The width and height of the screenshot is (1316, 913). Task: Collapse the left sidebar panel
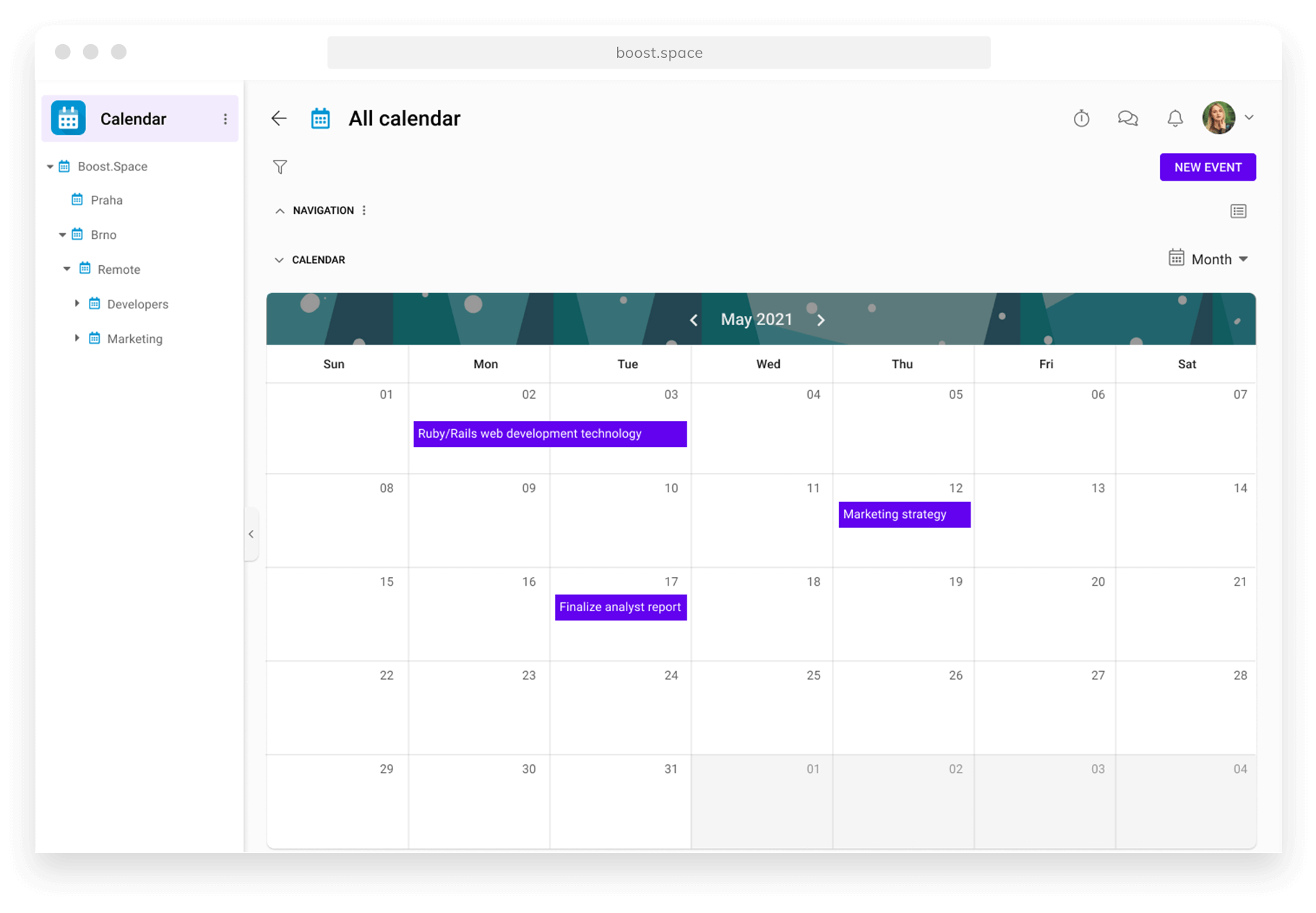251,534
